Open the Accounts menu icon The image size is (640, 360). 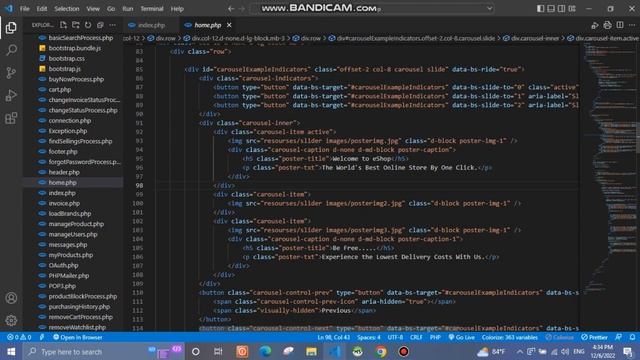11,298
